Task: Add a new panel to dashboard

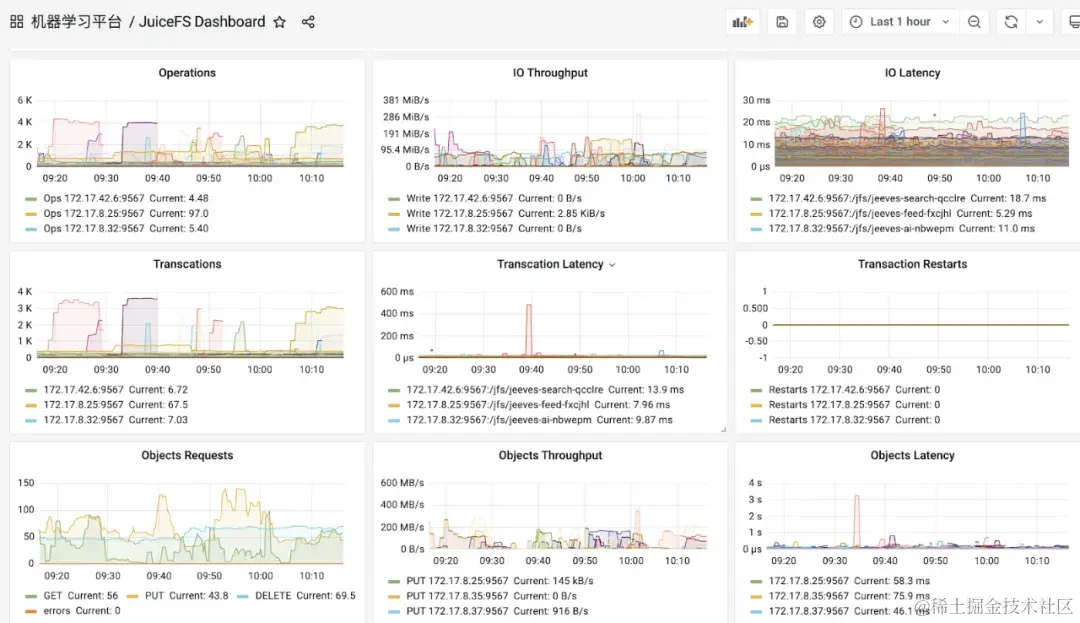Action: click(x=742, y=22)
